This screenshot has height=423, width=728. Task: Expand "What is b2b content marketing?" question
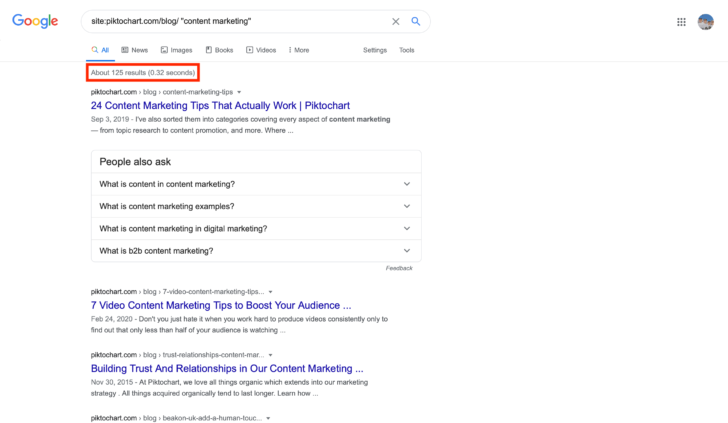coord(256,251)
